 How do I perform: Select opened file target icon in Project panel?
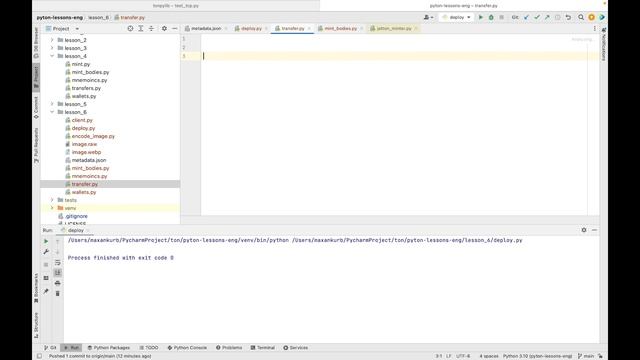(x=130, y=29)
